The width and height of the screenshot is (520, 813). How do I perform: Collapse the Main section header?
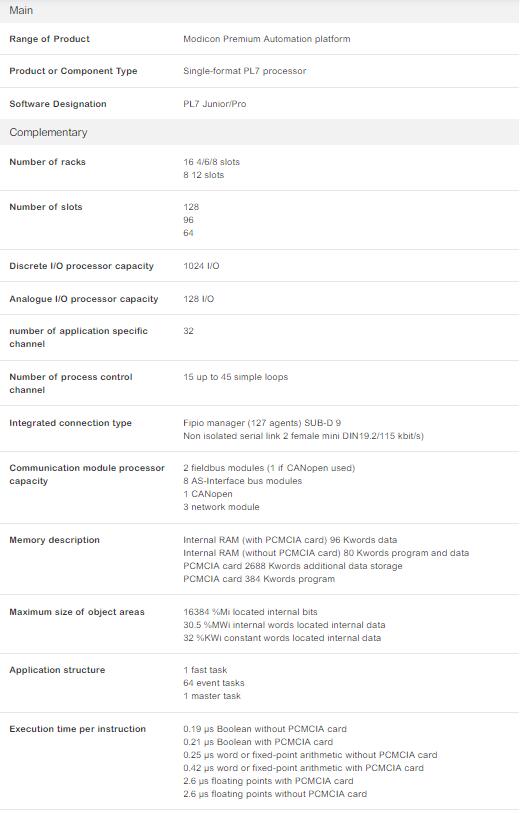[x=259, y=10]
